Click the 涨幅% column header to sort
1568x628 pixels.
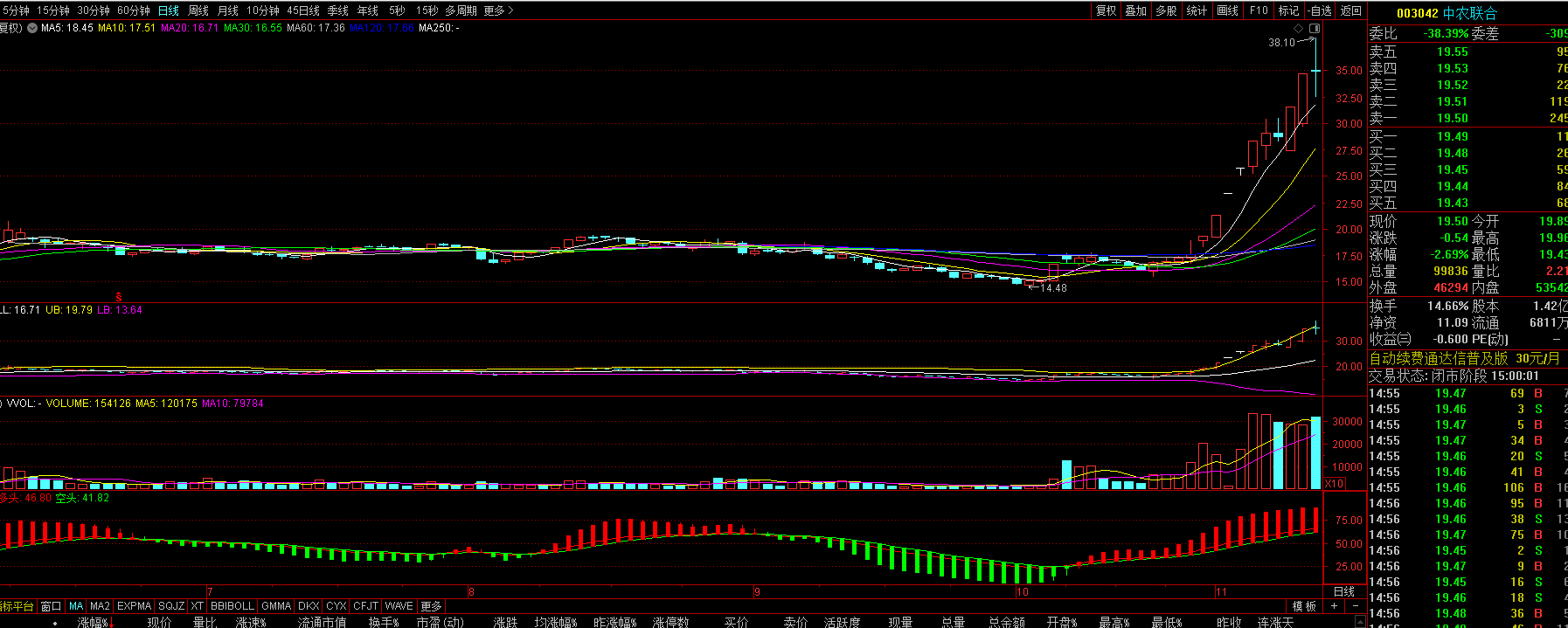pyautogui.click(x=93, y=622)
